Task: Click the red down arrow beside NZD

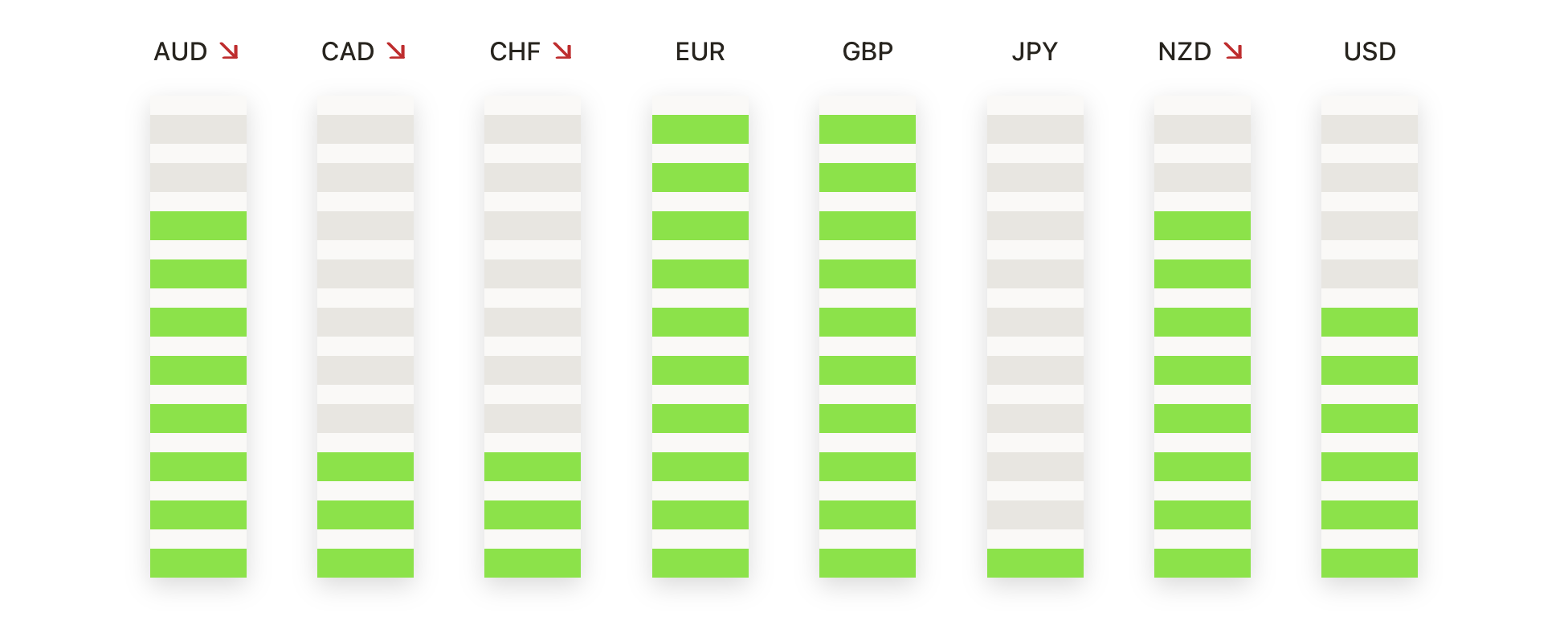Action: pyautogui.click(x=1233, y=51)
